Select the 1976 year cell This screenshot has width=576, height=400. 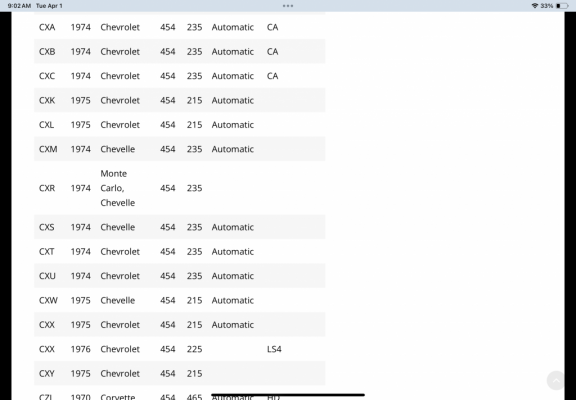80,349
